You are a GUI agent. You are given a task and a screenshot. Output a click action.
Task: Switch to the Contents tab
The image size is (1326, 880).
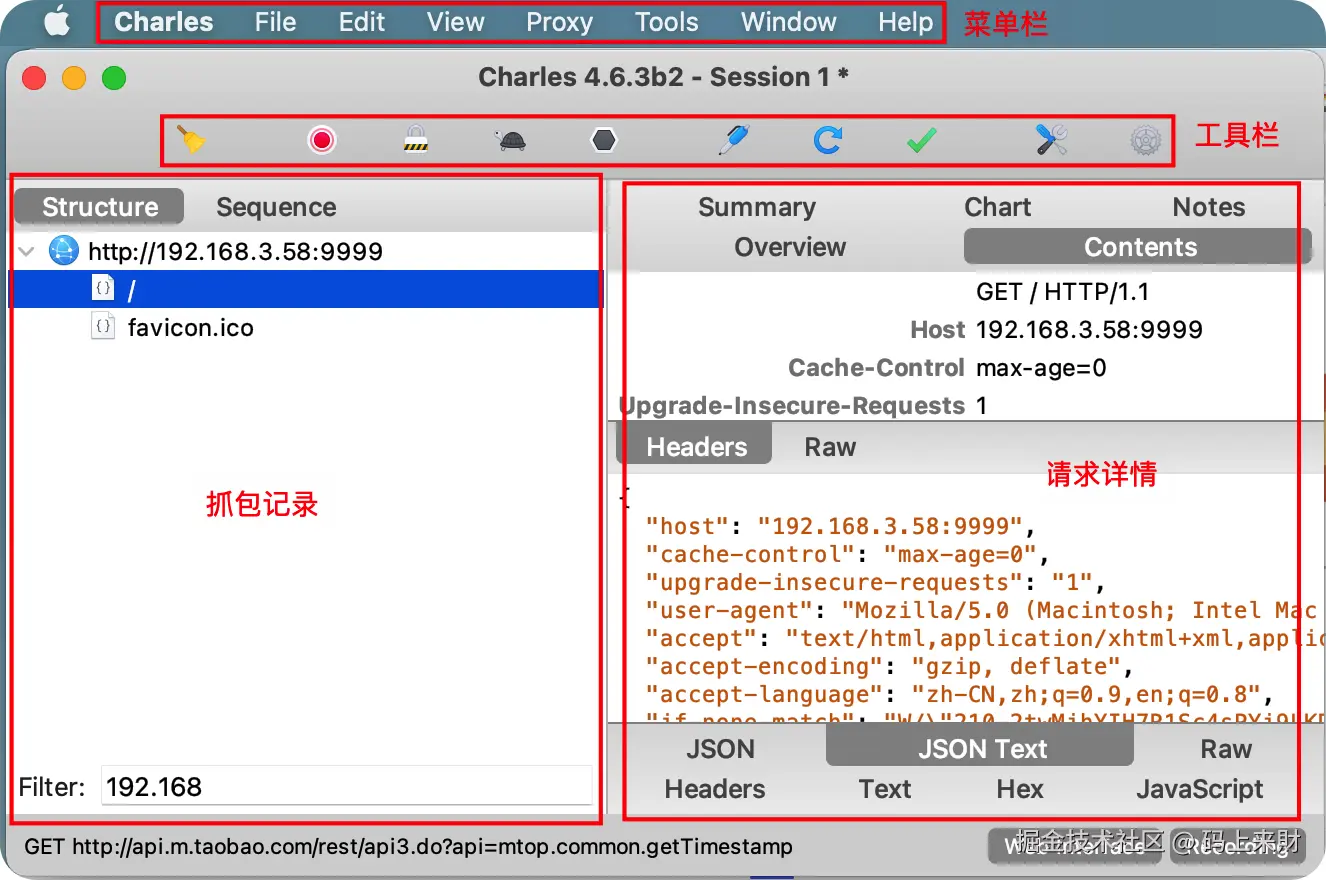click(1140, 247)
